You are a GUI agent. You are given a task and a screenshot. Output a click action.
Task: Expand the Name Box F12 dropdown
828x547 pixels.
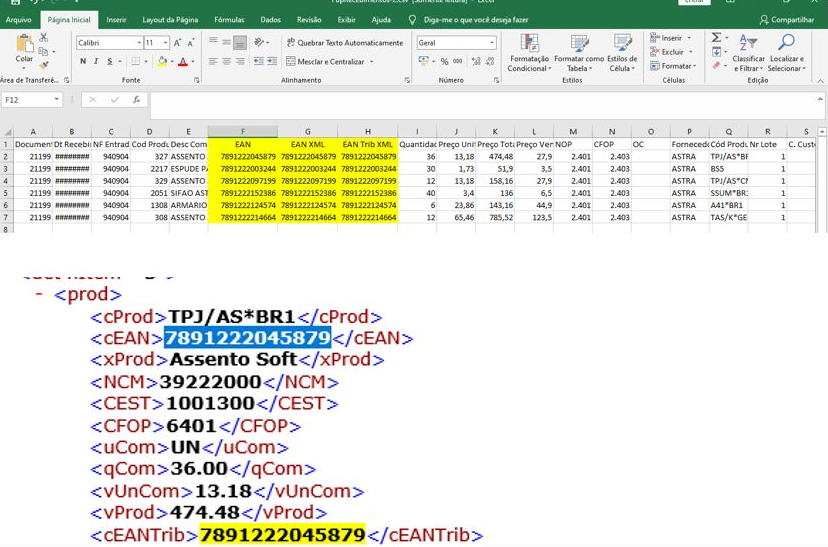[x=56, y=100]
